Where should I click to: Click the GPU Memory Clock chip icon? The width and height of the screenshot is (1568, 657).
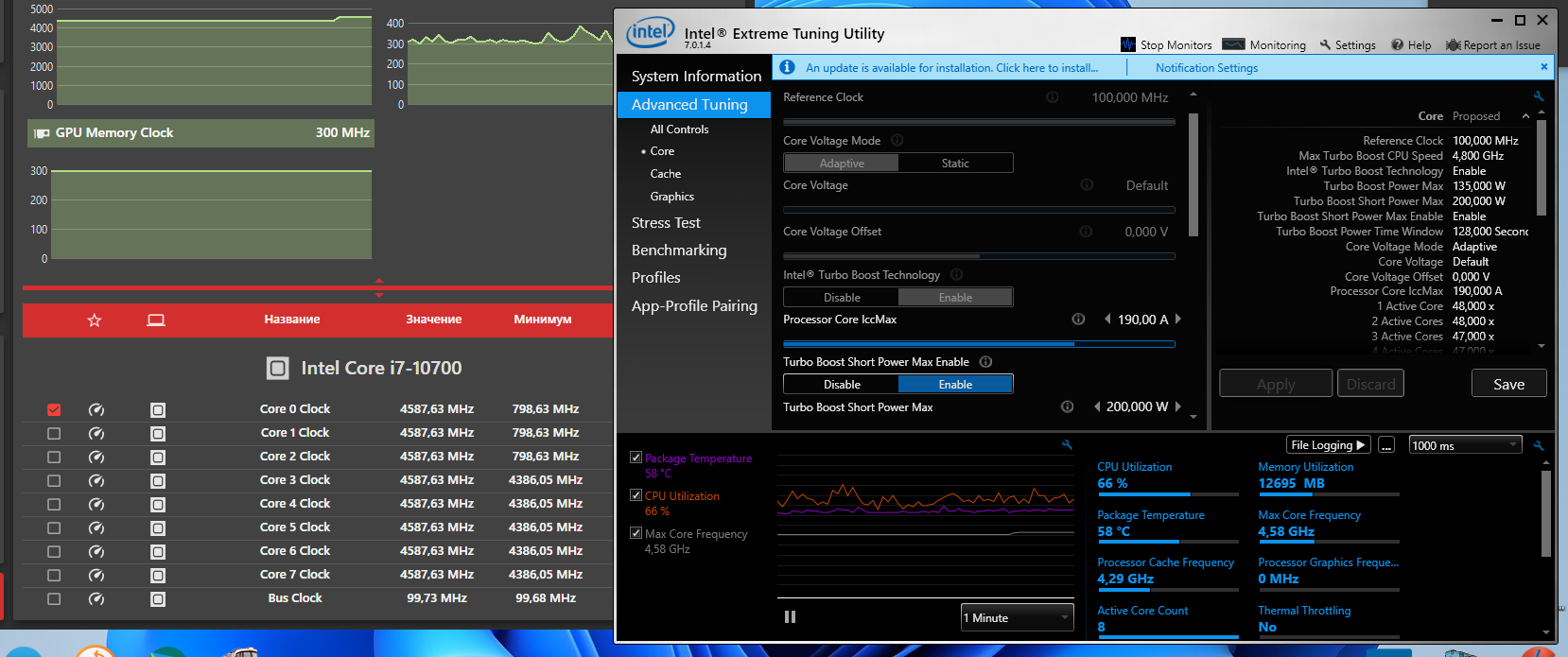point(42,133)
